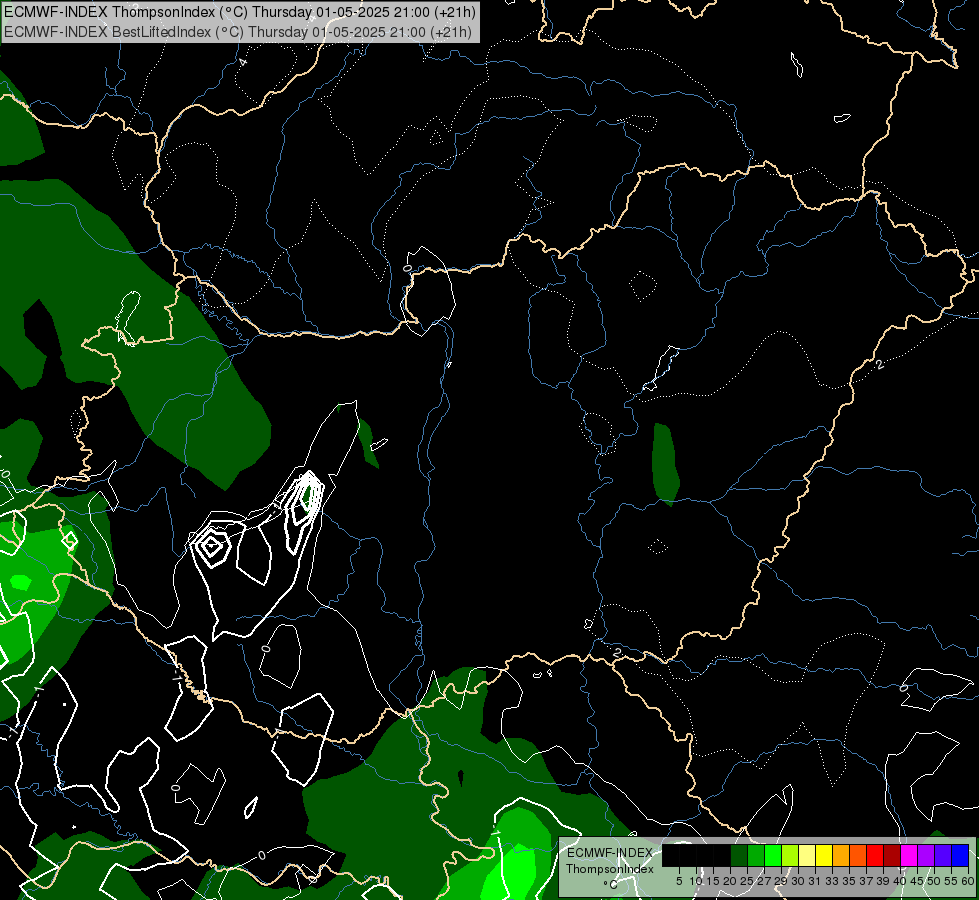The image size is (979, 900).
Task: Click the legend unit label "°C"
Action: coord(610,884)
